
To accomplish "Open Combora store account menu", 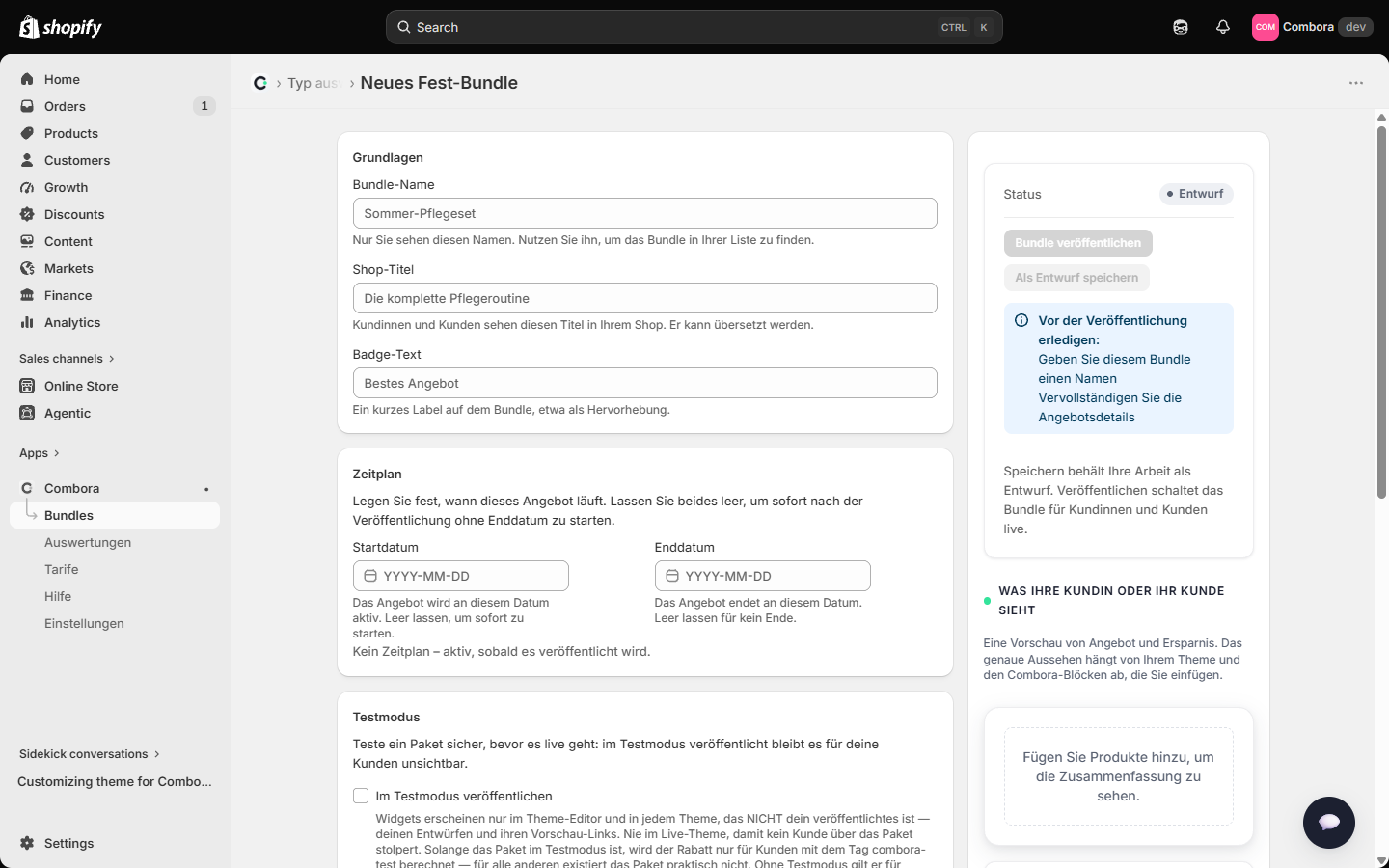I will (1312, 27).
